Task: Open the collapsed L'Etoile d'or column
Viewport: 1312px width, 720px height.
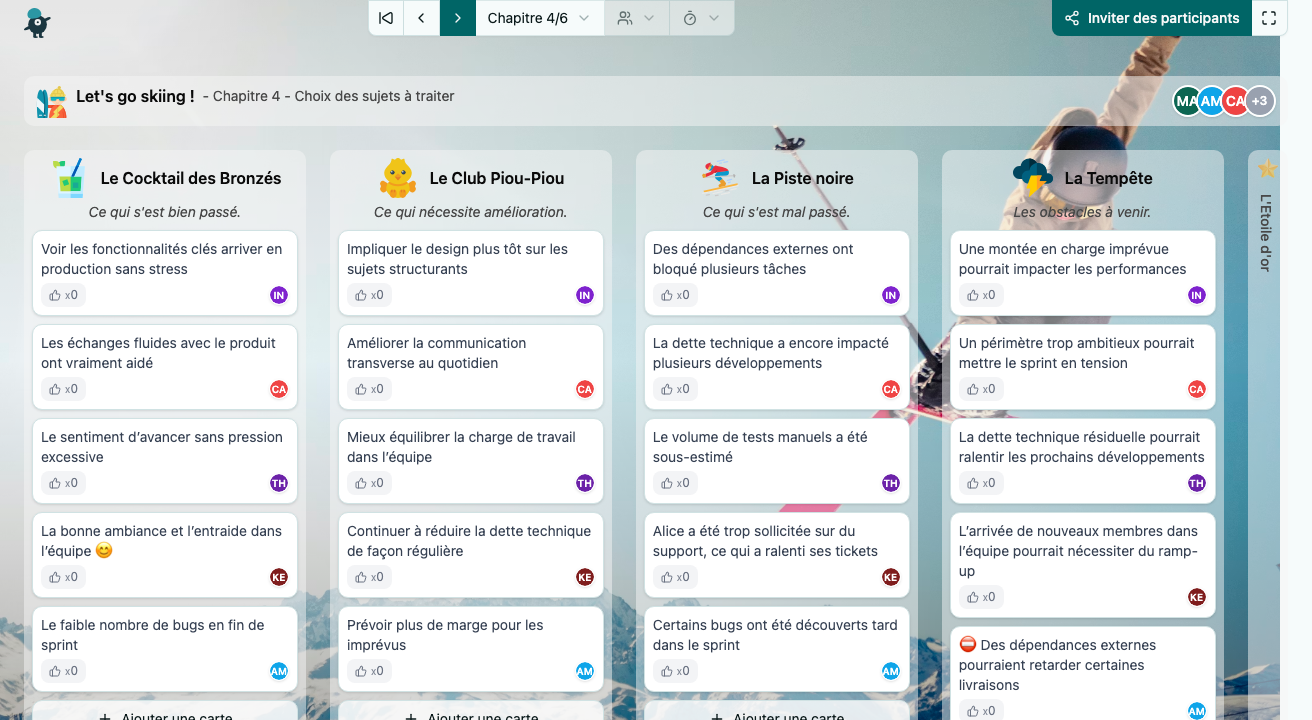Action: (x=1266, y=230)
